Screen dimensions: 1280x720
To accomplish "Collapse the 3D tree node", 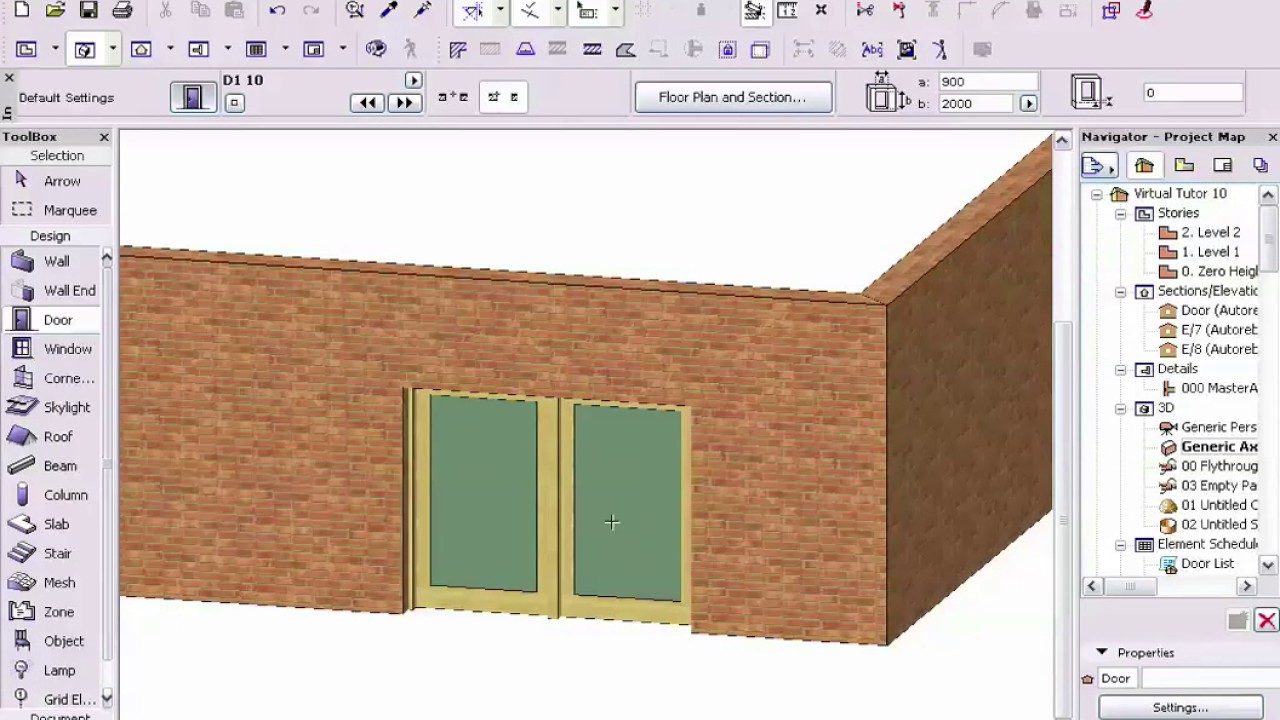I will pyautogui.click(x=1120, y=409).
